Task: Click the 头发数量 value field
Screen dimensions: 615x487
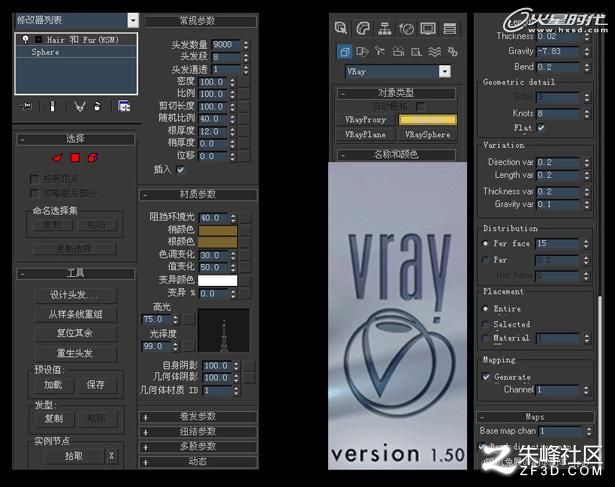Action: click(226, 45)
